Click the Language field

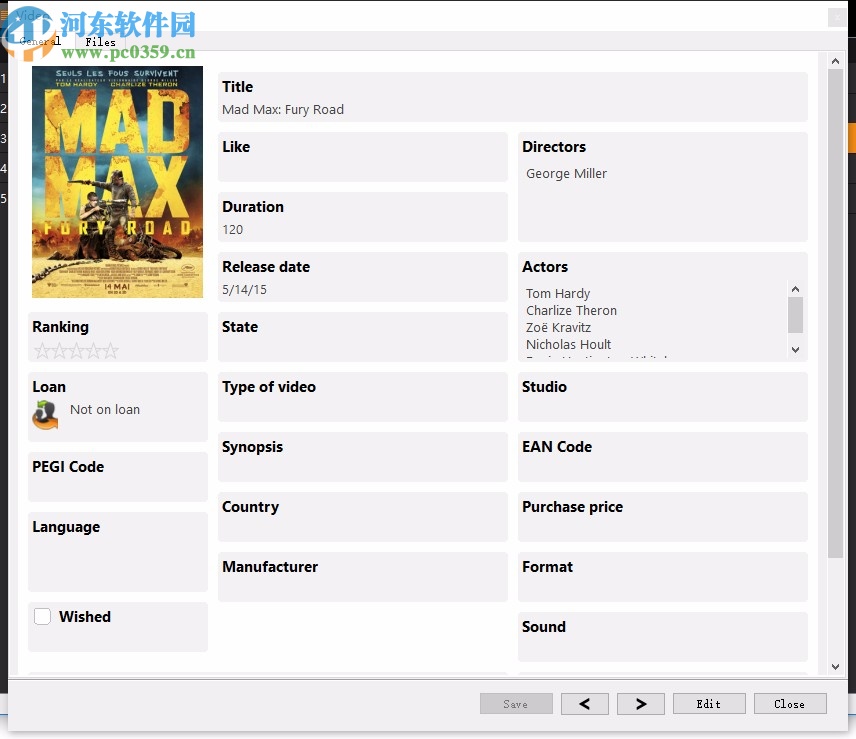(x=118, y=552)
